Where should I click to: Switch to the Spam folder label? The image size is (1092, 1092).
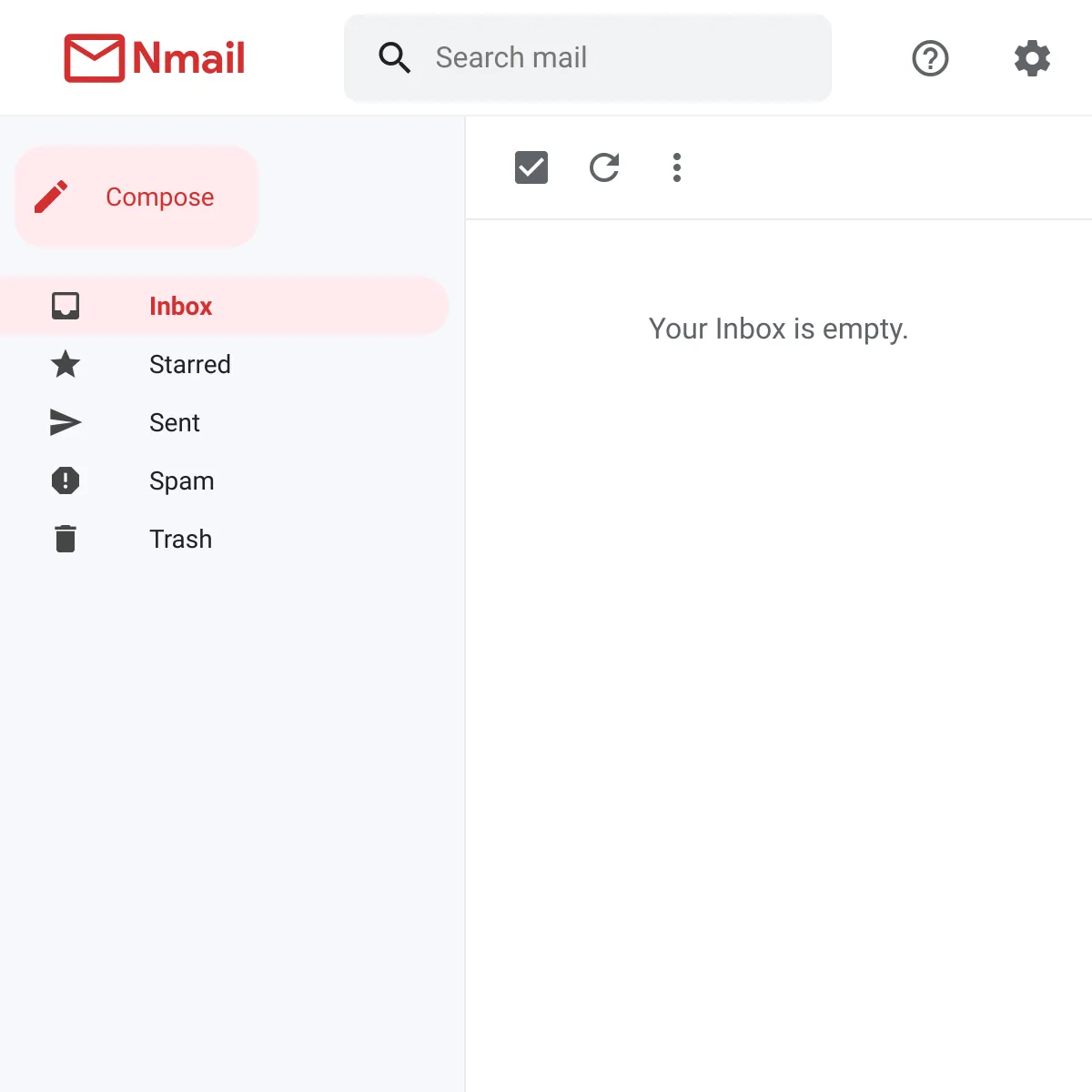tap(181, 480)
